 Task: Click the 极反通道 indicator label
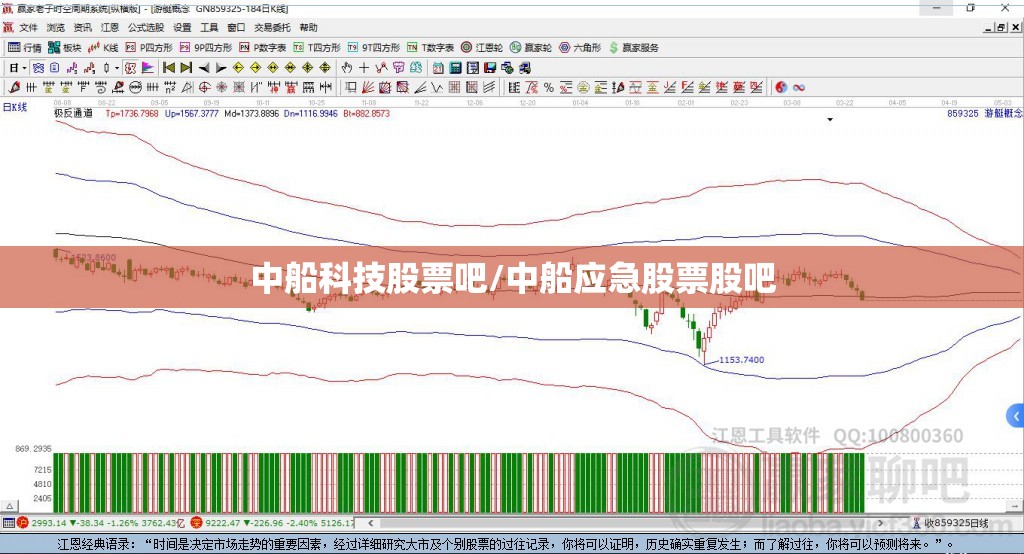click(74, 113)
